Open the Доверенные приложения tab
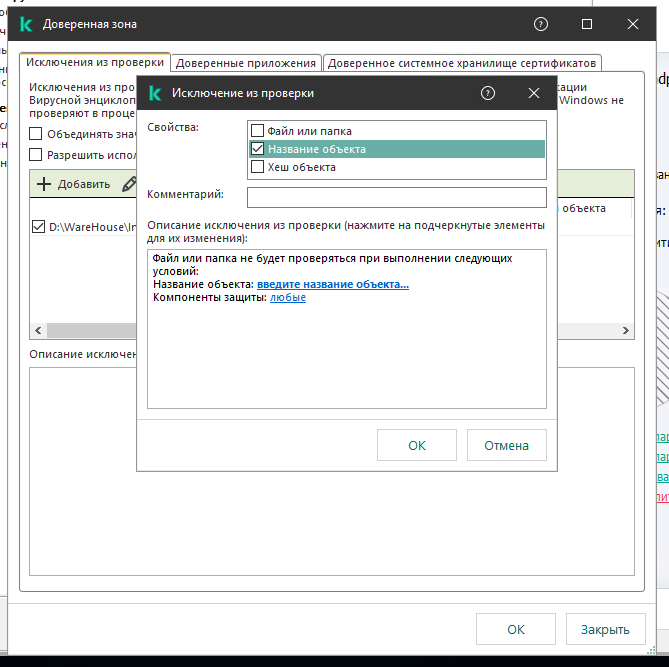The width and height of the screenshot is (669, 667). [x=246, y=63]
